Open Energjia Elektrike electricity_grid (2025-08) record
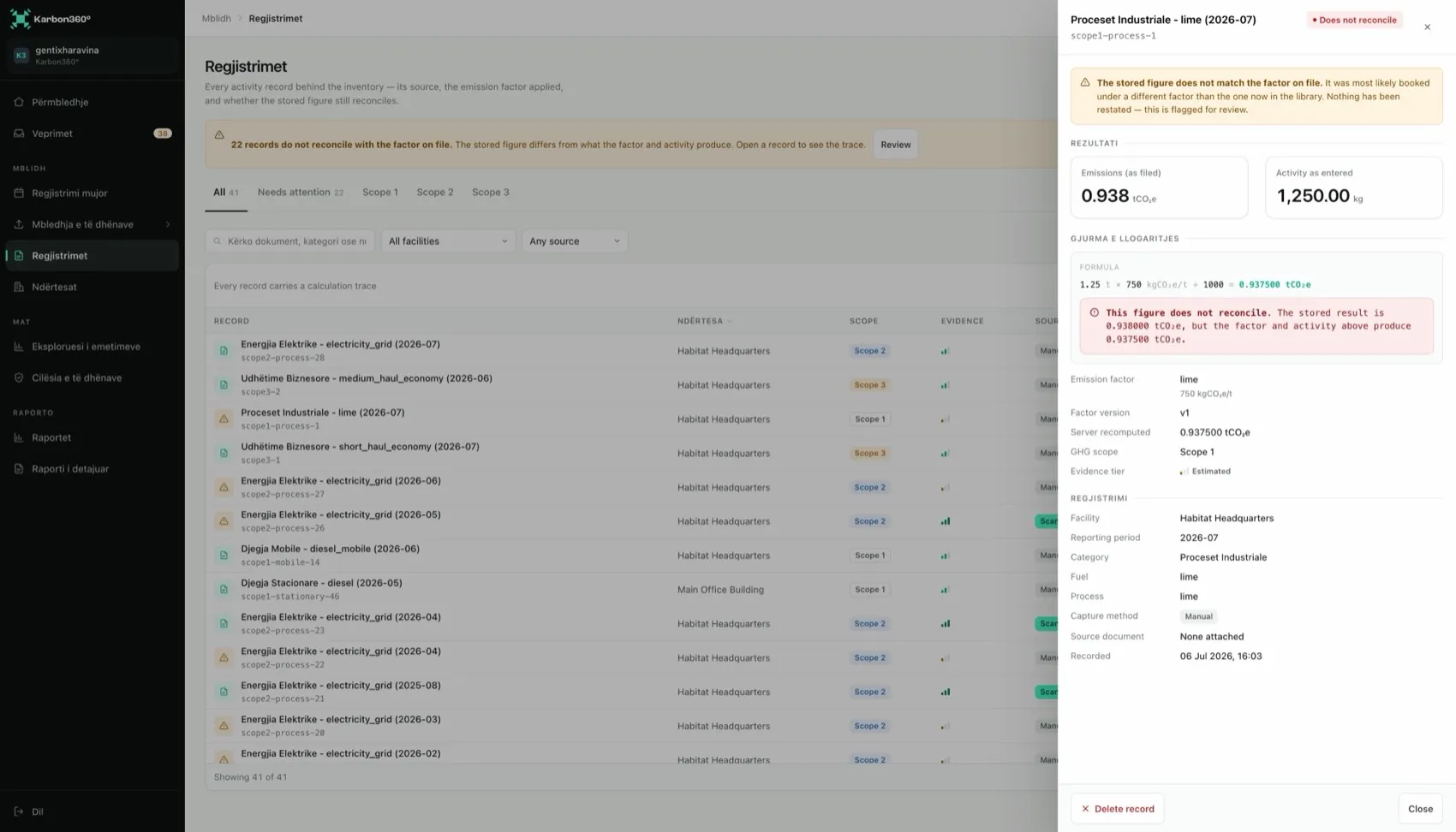 pyautogui.click(x=340, y=686)
